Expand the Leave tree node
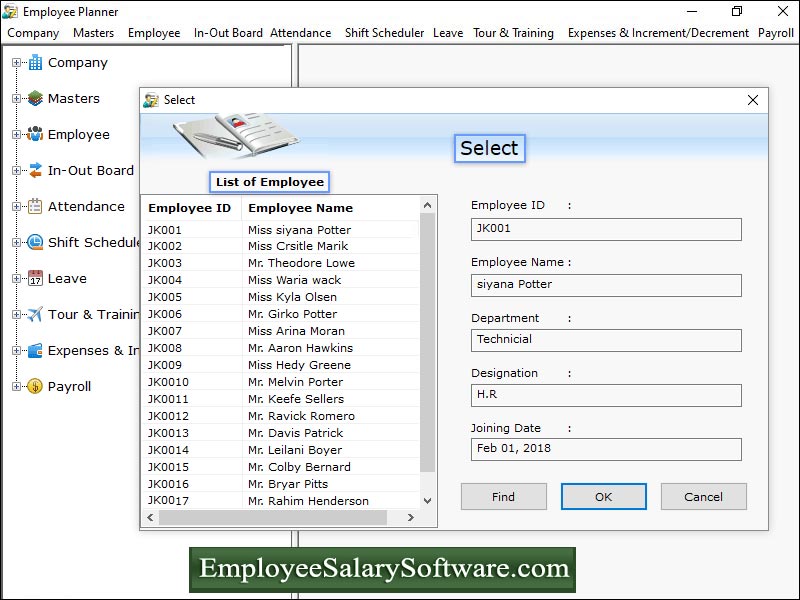 click(x=17, y=279)
